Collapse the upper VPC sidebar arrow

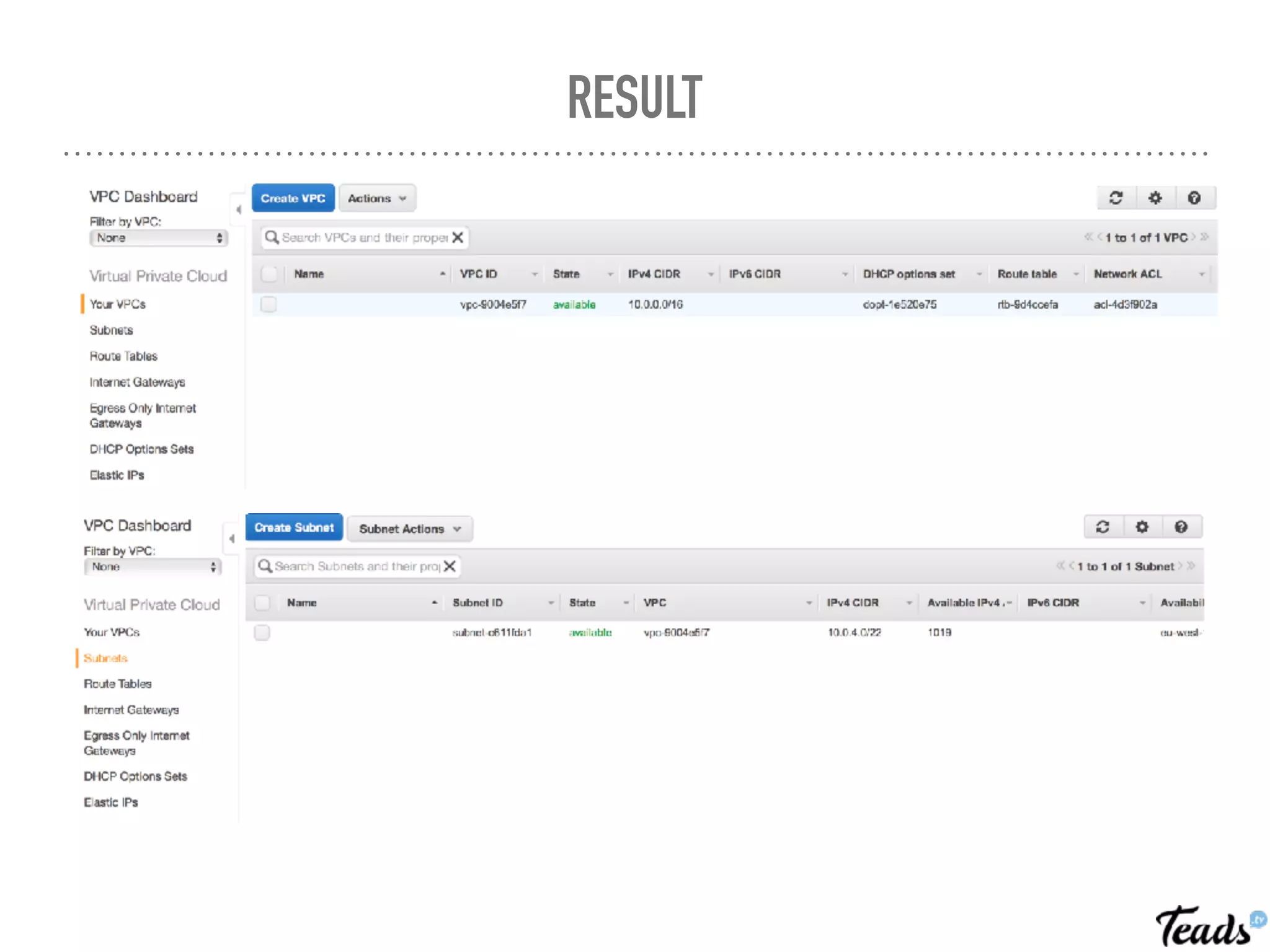[238, 209]
